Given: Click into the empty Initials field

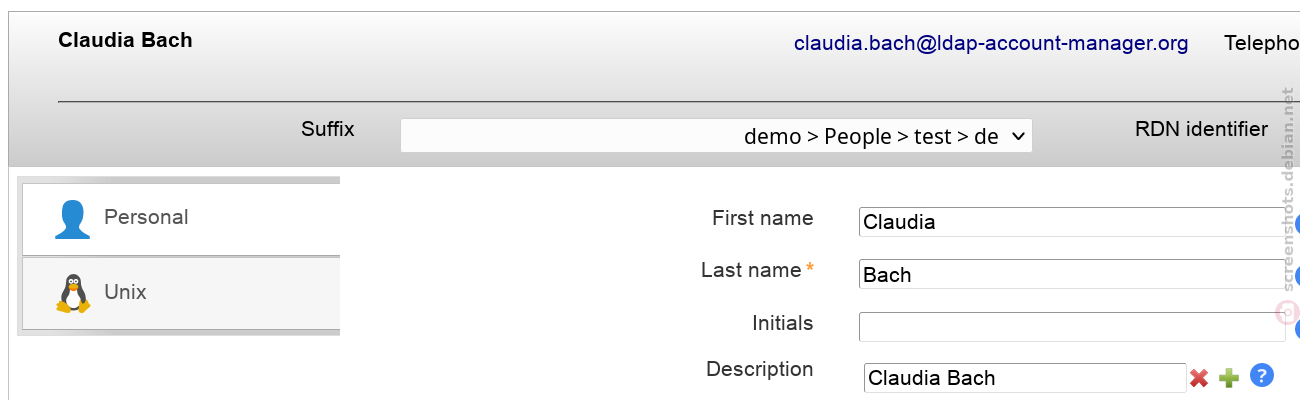Looking at the screenshot, I should point(1072,326).
